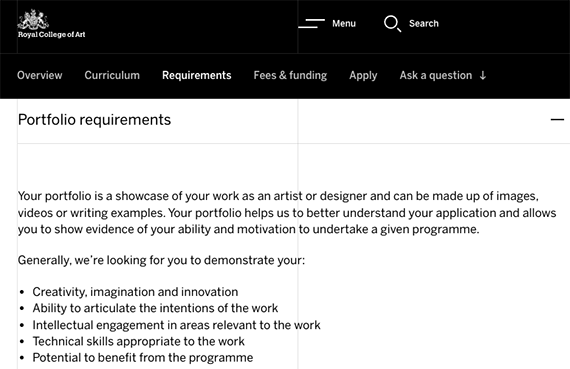The image size is (570, 369).
Task: Open the Apply tab
Action: (x=363, y=76)
